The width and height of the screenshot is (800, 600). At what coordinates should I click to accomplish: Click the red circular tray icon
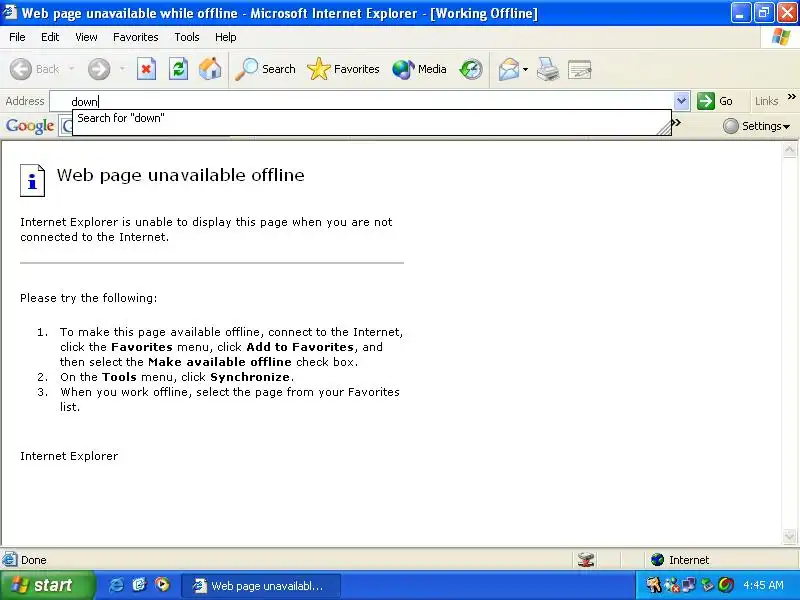(x=726, y=585)
